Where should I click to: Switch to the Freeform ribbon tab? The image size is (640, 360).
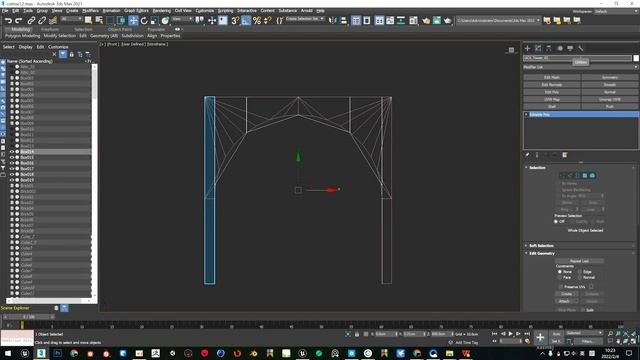point(50,29)
